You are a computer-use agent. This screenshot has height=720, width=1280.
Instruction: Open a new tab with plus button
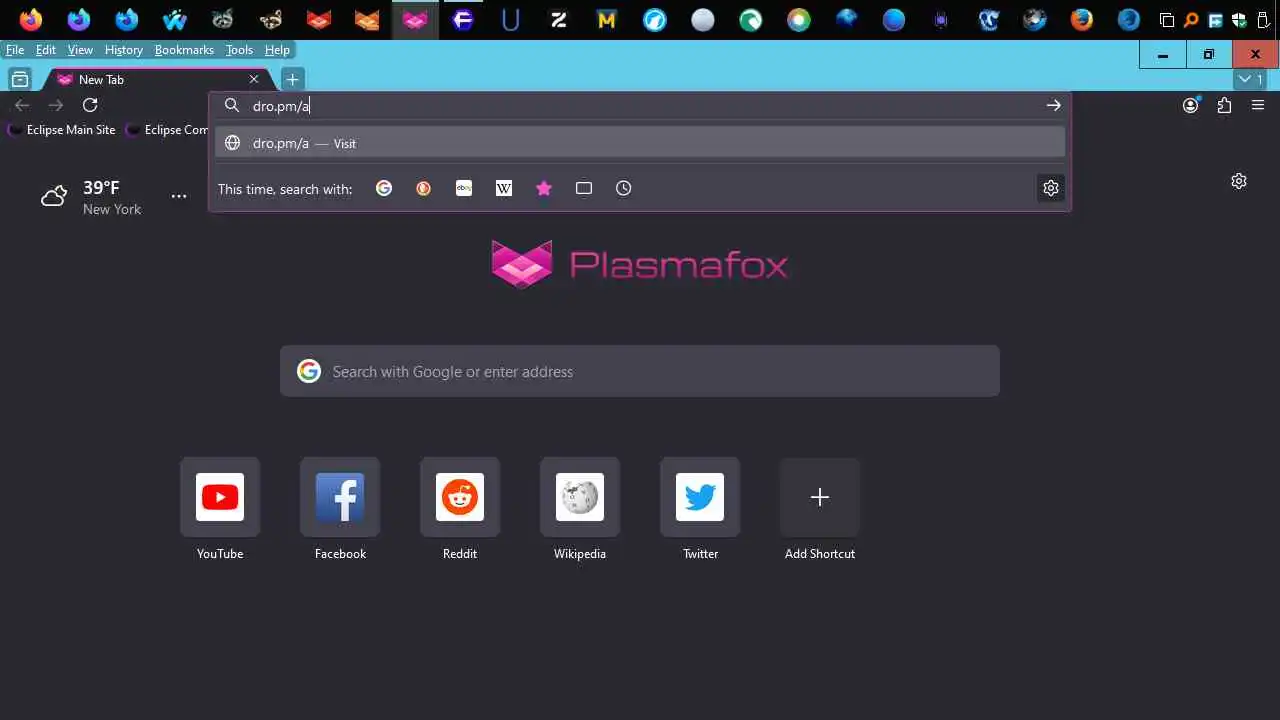pos(292,79)
